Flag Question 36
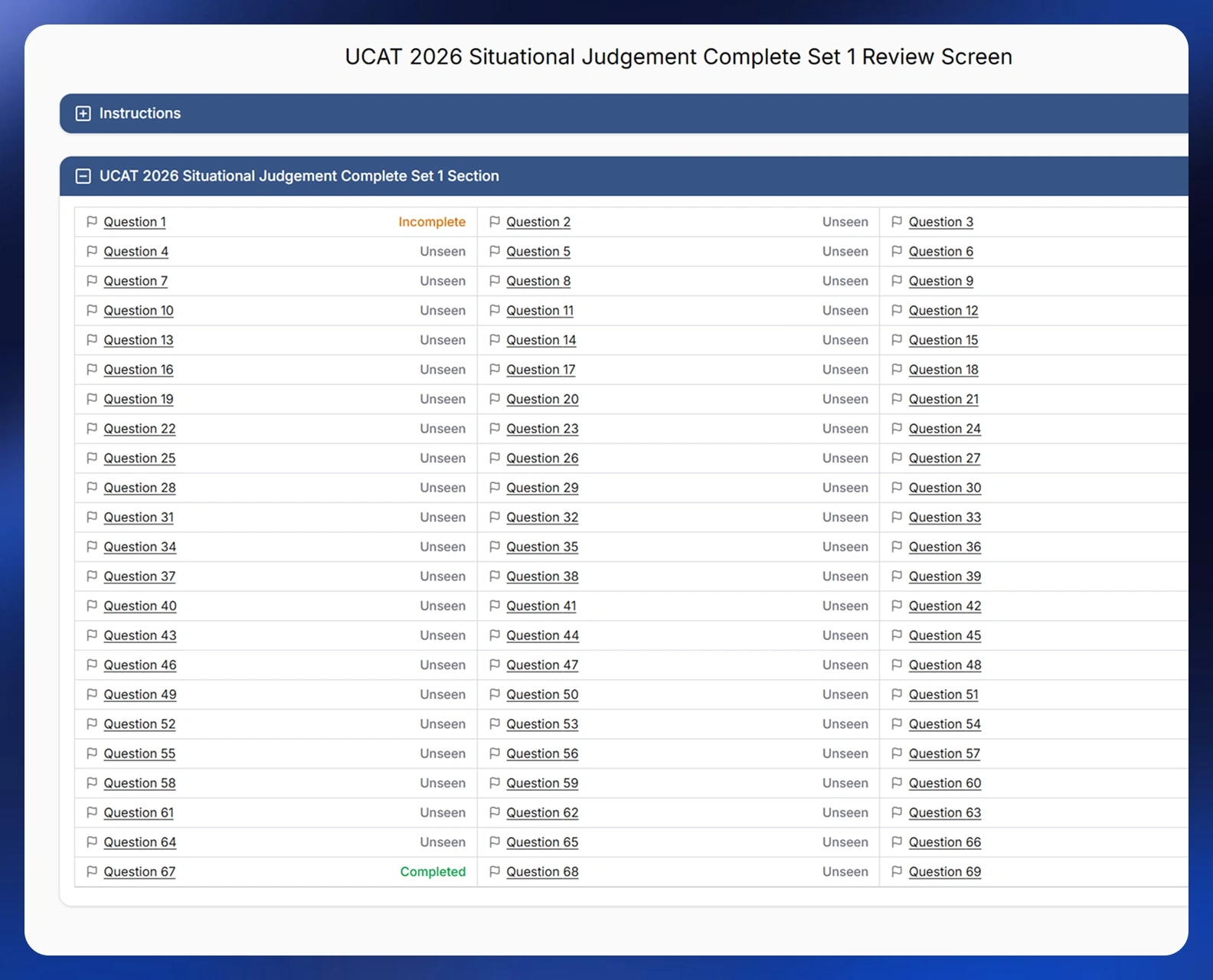Image resolution: width=1213 pixels, height=980 pixels. pos(897,547)
